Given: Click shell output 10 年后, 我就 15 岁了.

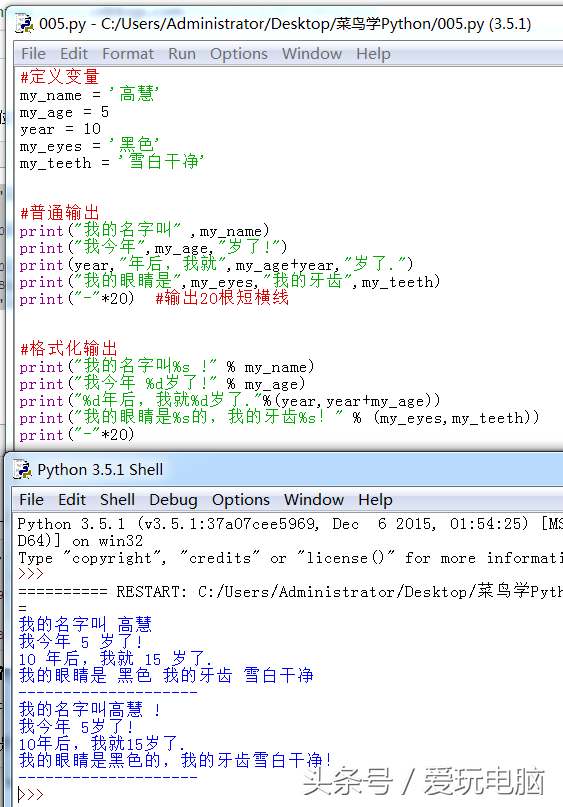Looking at the screenshot, I should point(115,658).
